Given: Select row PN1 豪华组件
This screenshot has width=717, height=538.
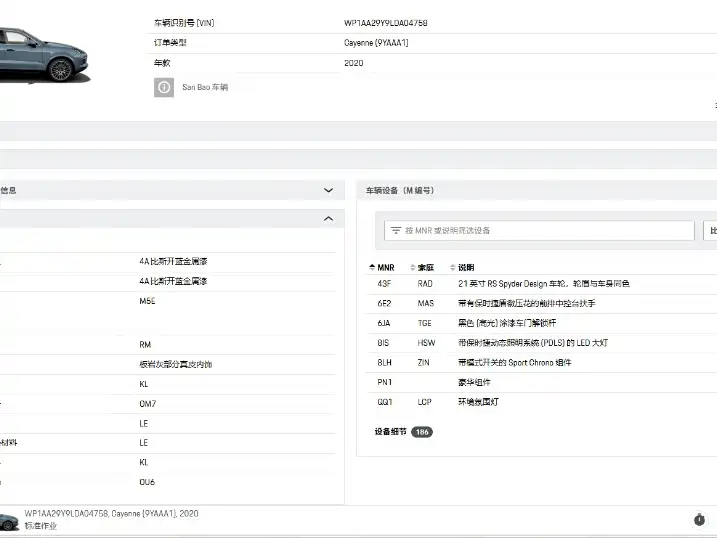Looking at the screenshot, I should tap(541, 382).
